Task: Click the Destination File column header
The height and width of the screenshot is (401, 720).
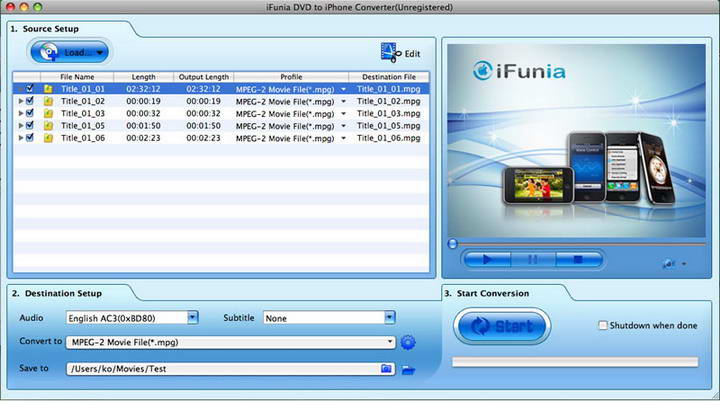Action: 389,77
